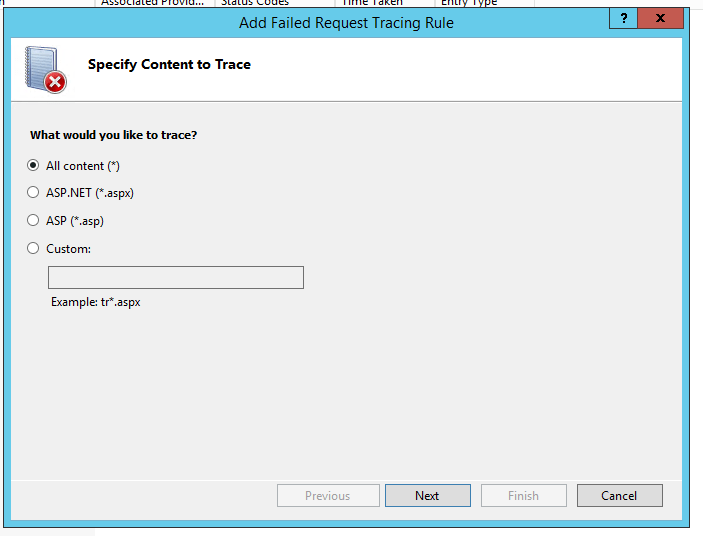Image resolution: width=703 pixels, height=536 pixels.
Task: Click the disabled Finish button
Action: coord(523,495)
